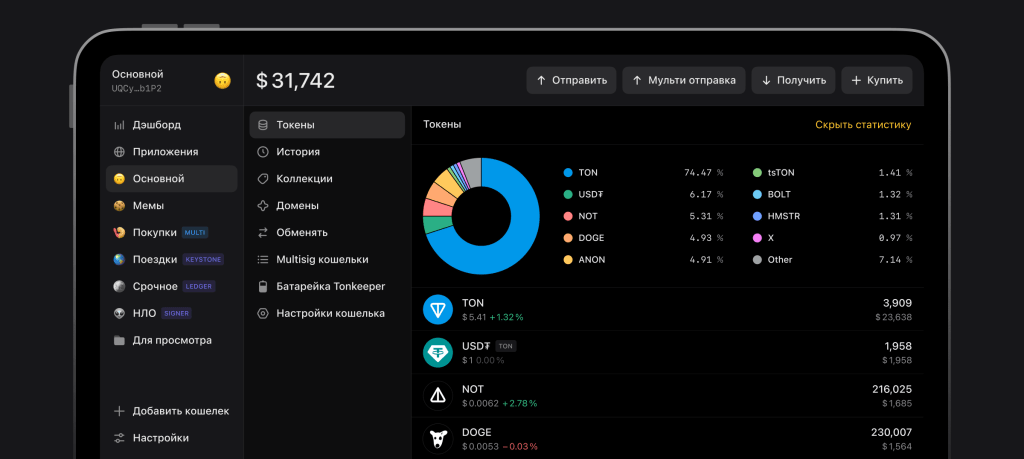Click the ANON legend entry
Viewport: 1024px width, 459px height.
point(643,260)
